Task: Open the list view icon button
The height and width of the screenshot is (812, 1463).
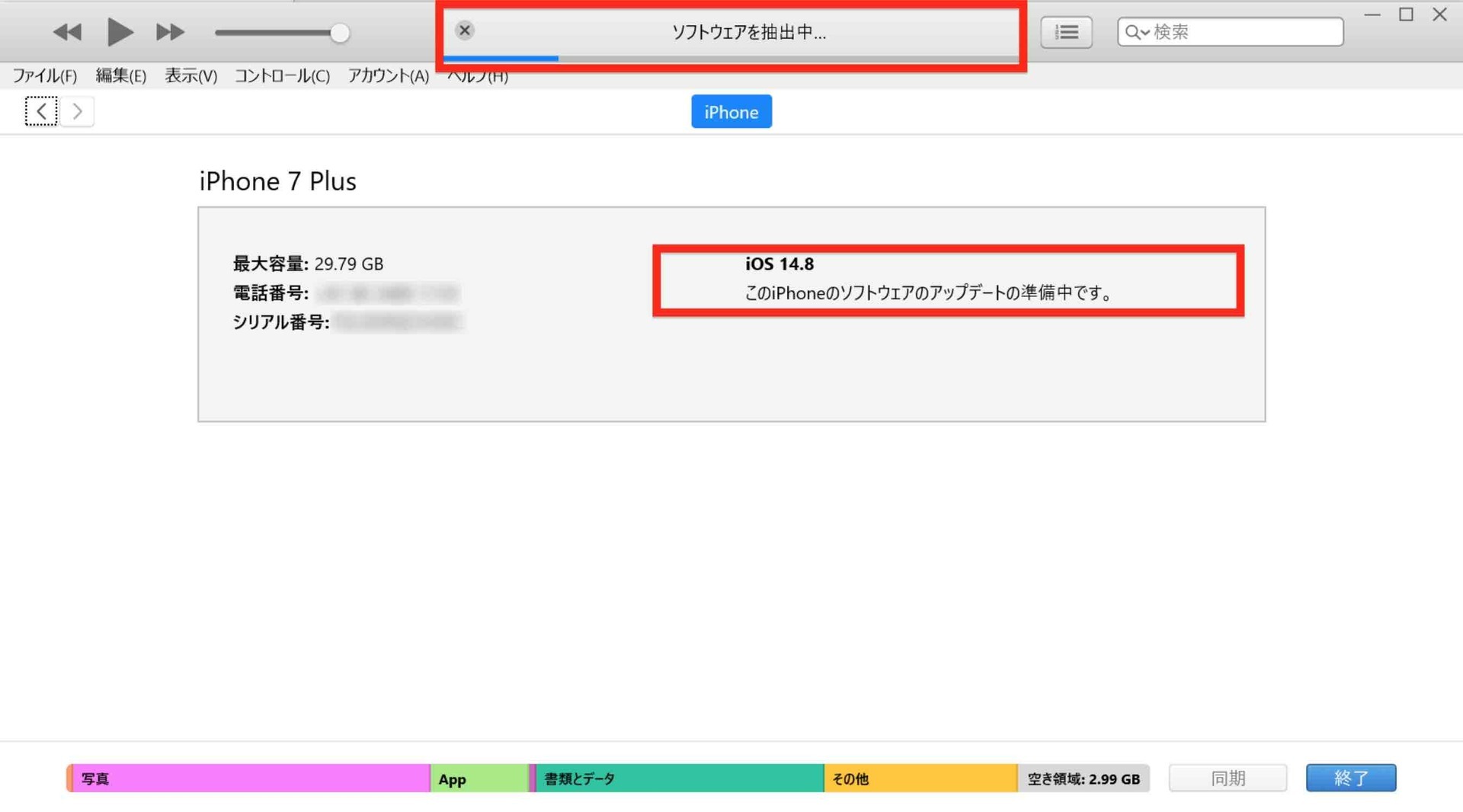Action: tap(1066, 32)
